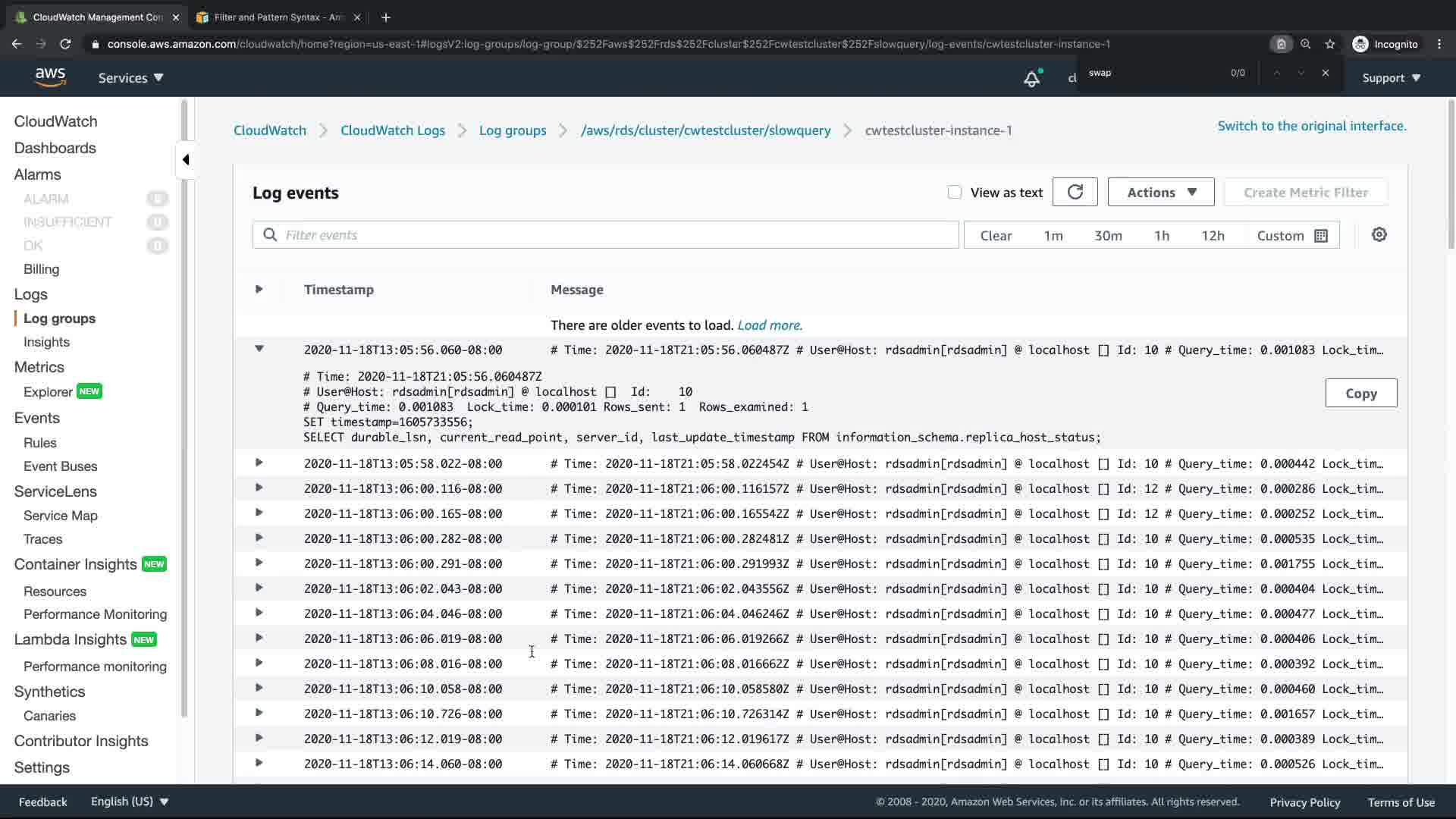Viewport: 1456px width, 819px height.
Task: Expand the 13:05:58.022 log event row
Action: click(x=259, y=463)
